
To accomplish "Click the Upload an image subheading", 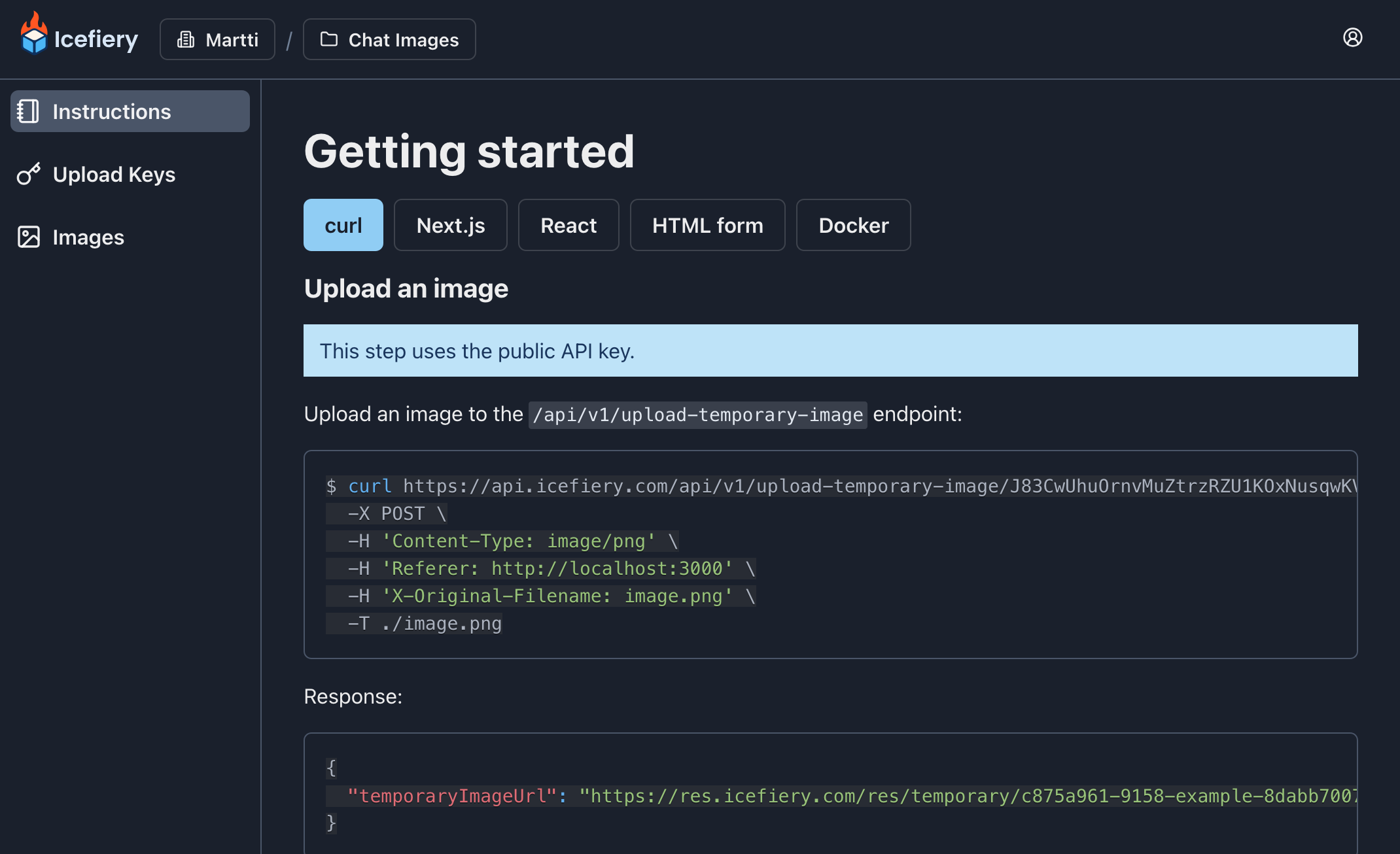I will pyautogui.click(x=406, y=288).
